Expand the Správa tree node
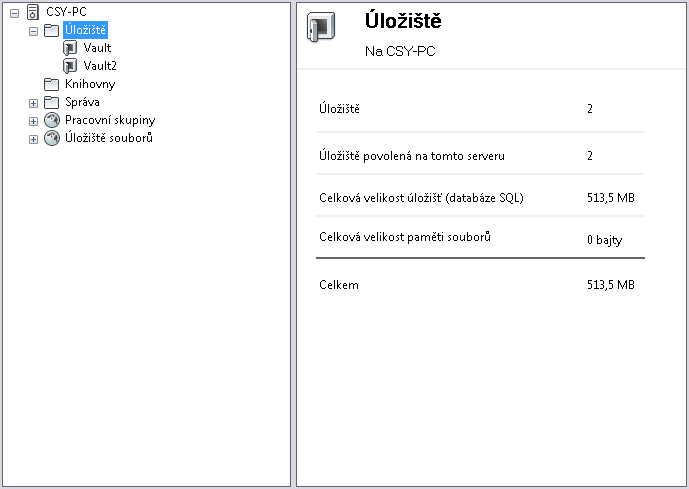 point(33,102)
